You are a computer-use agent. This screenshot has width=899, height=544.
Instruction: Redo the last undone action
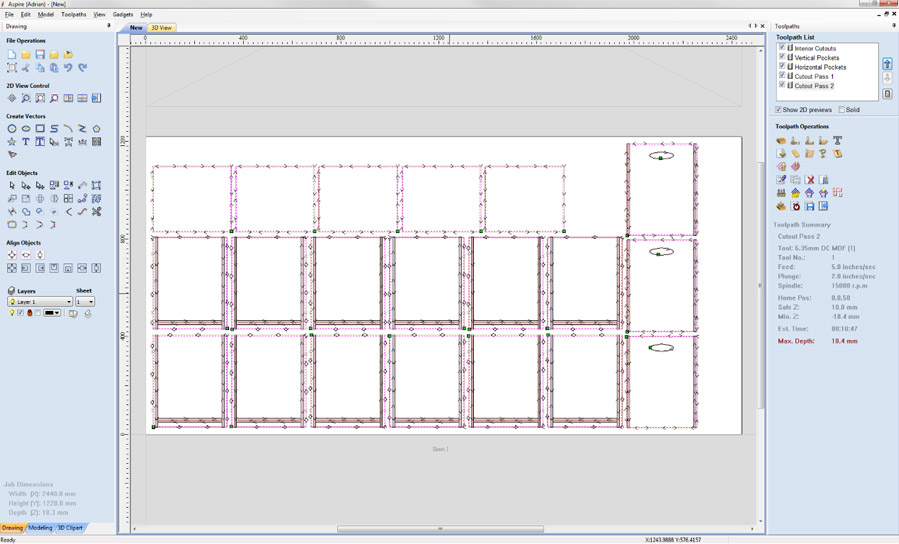pyautogui.click(x=83, y=68)
